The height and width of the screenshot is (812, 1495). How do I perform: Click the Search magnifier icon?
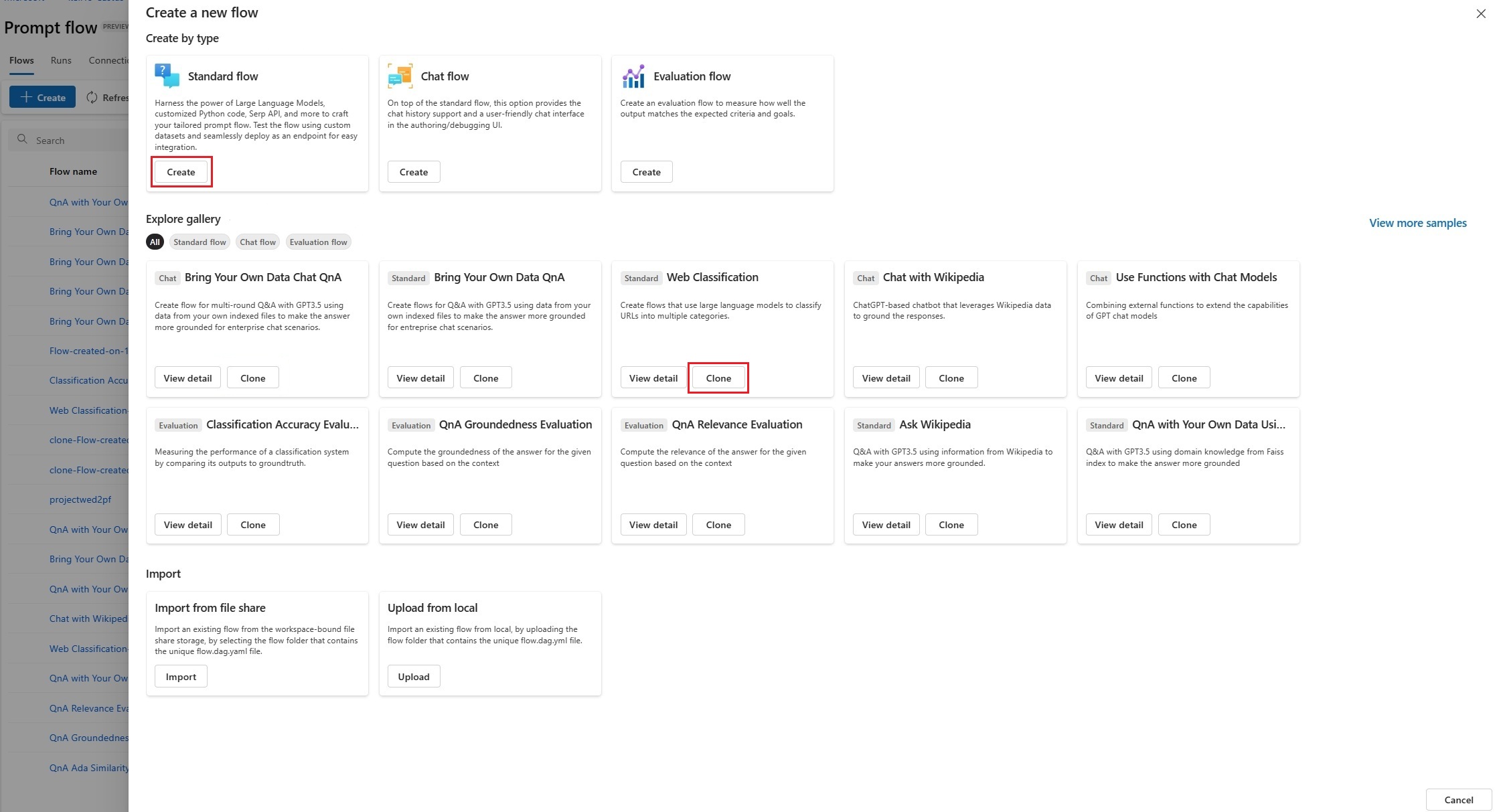(23, 139)
